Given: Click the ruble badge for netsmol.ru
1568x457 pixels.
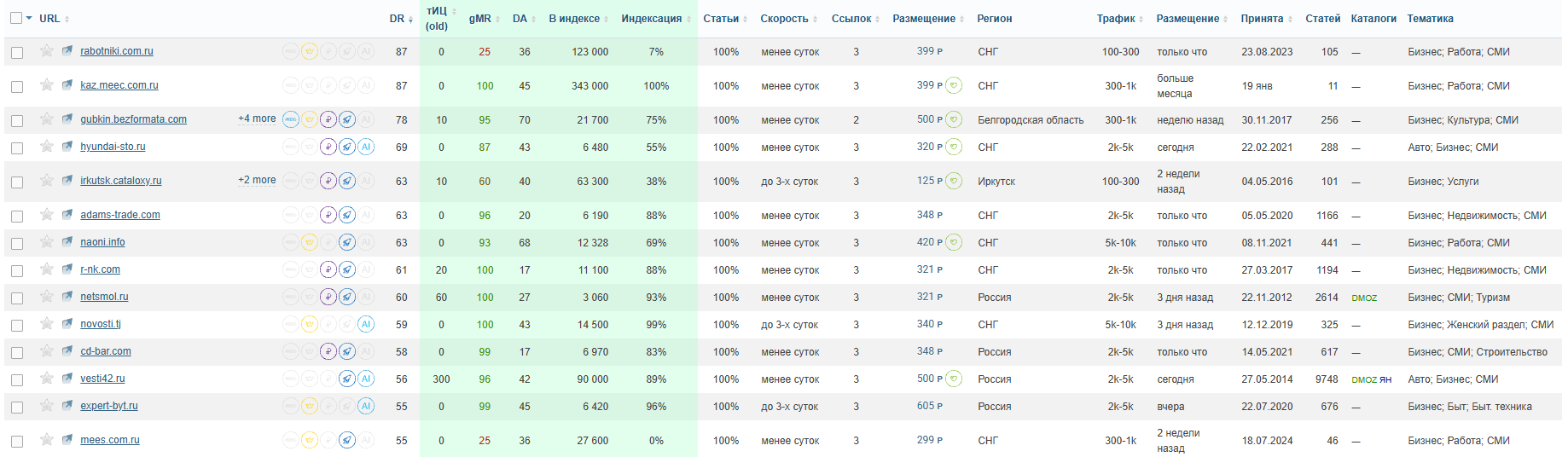Looking at the screenshot, I should [328, 297].
